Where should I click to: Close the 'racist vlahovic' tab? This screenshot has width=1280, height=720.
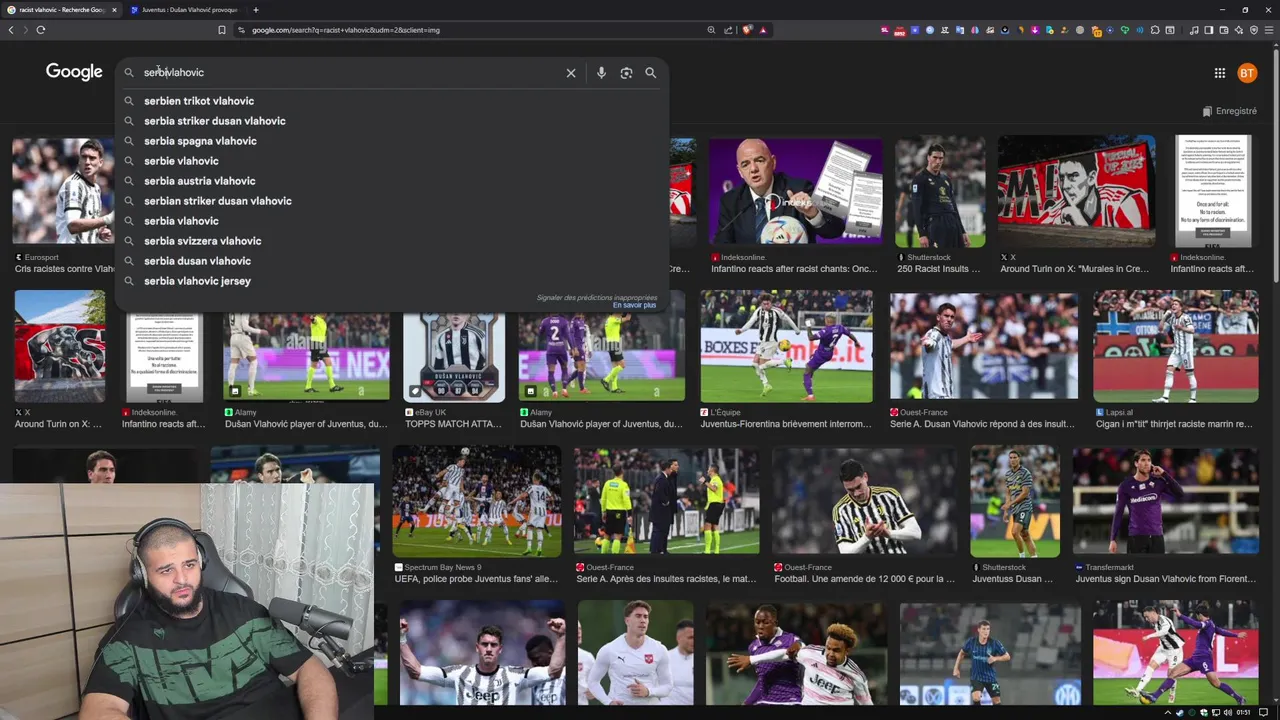[x=113, y=10]
